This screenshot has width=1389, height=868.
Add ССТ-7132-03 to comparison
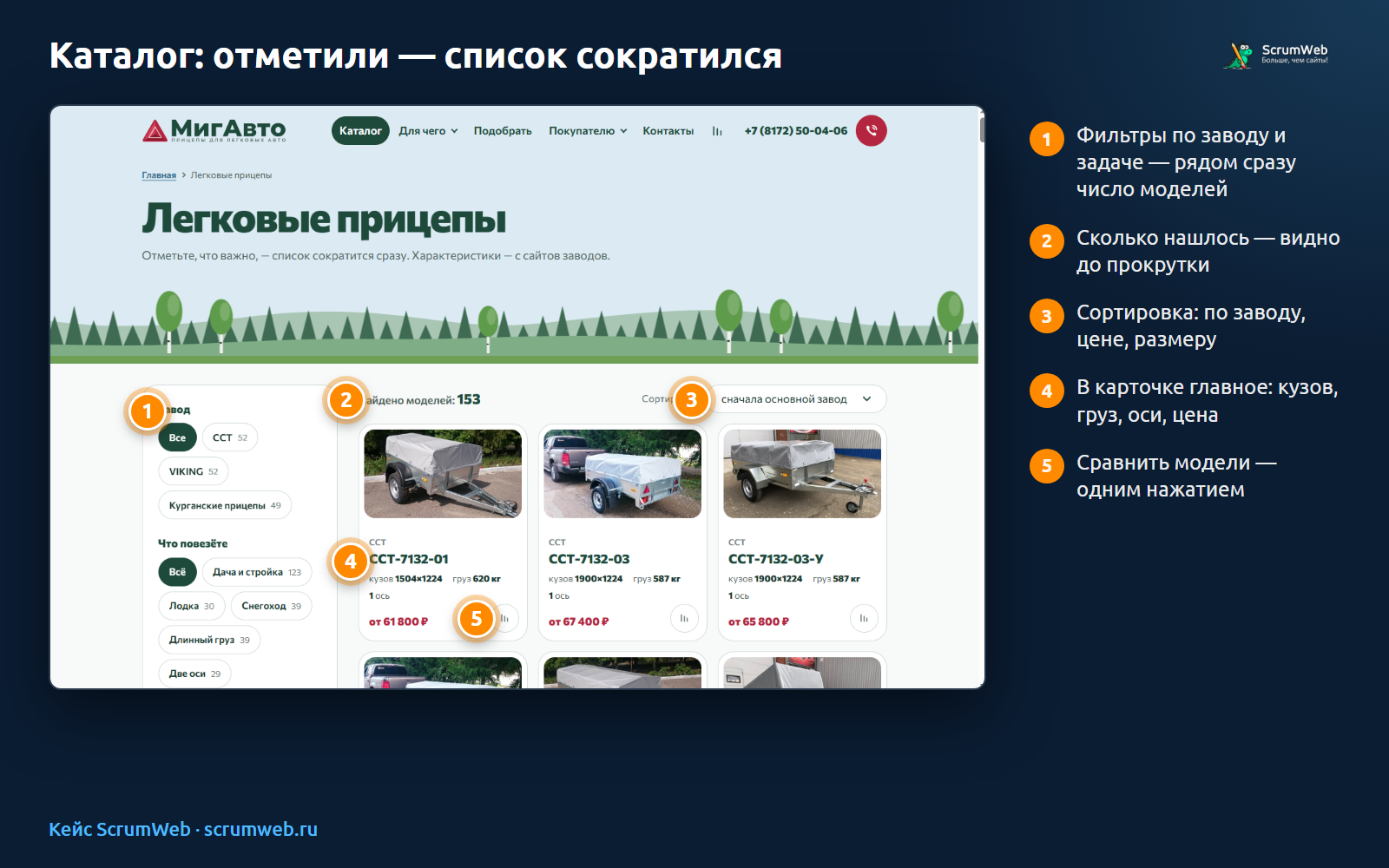pos(684,619)
